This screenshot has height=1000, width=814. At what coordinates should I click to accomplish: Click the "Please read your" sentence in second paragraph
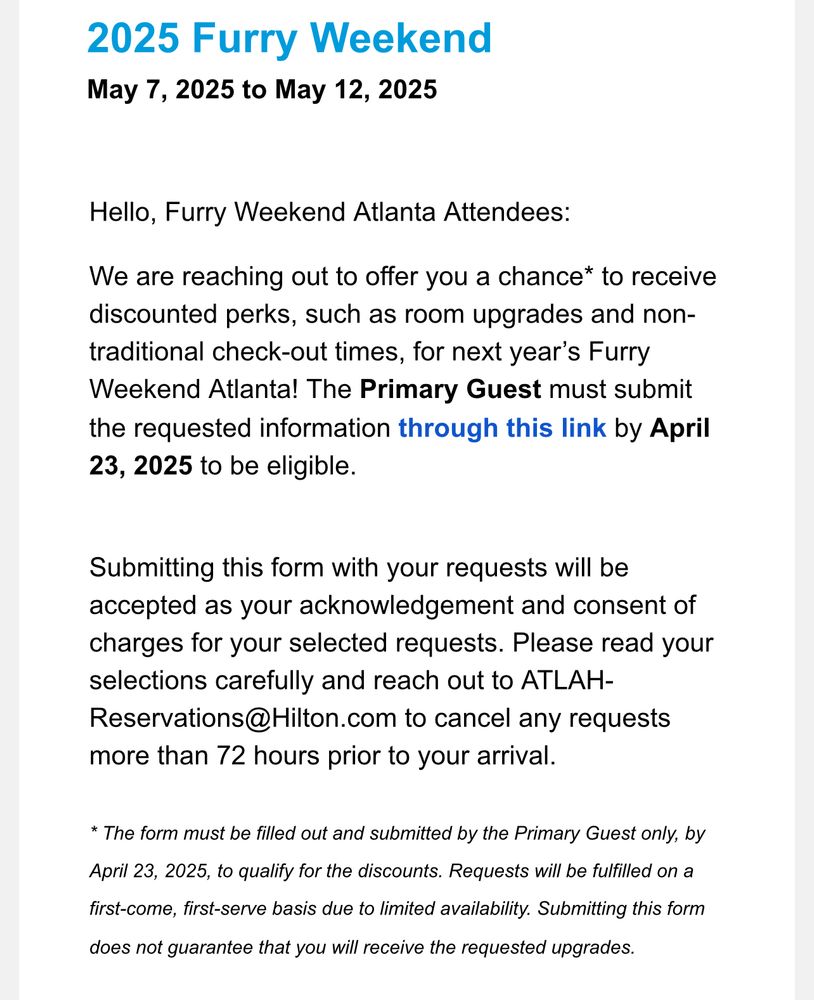(x=612, y=643)
